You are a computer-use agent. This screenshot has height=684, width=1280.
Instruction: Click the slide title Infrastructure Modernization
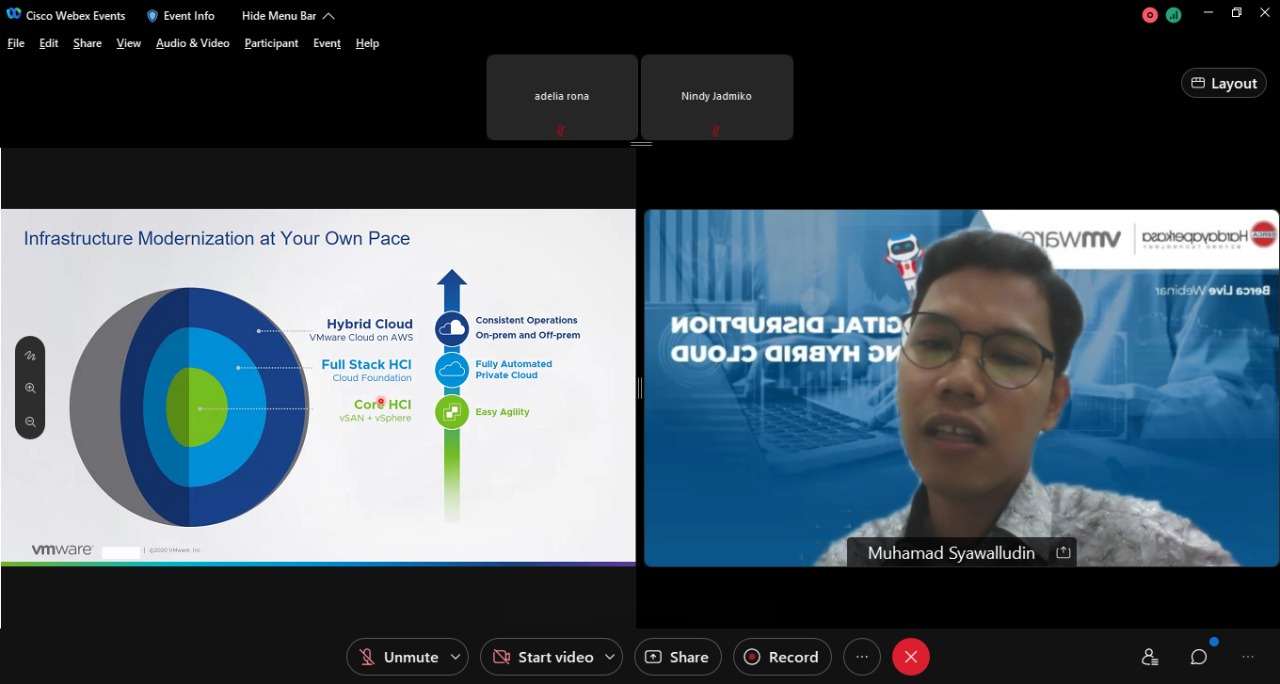(217, 238)
